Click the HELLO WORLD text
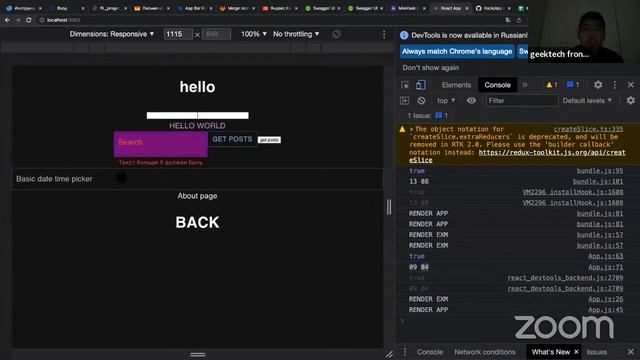Screen dimensions: 640x360 point(197,126)
